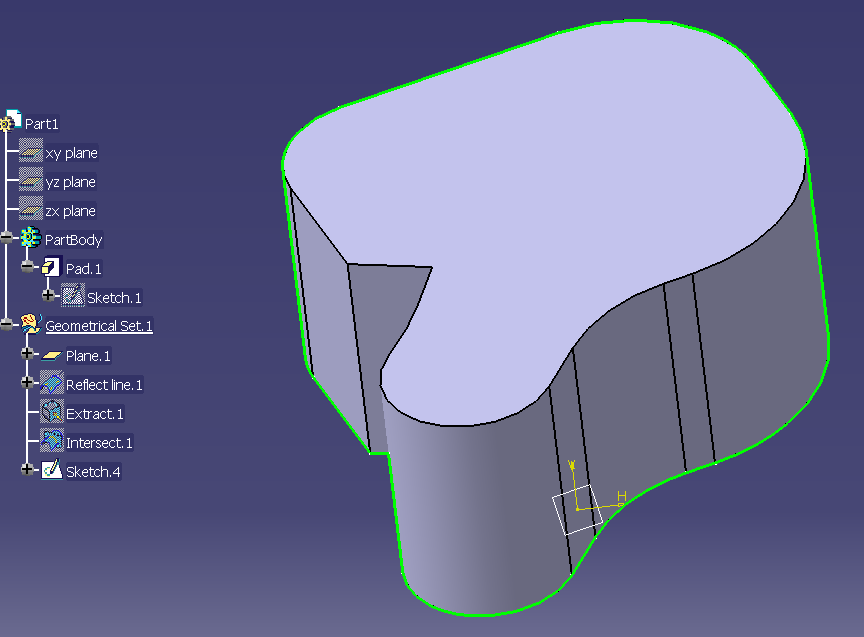Screen dimensions: 864x637
Task: Click the yellow V axis of sketch
Action: 574,485
